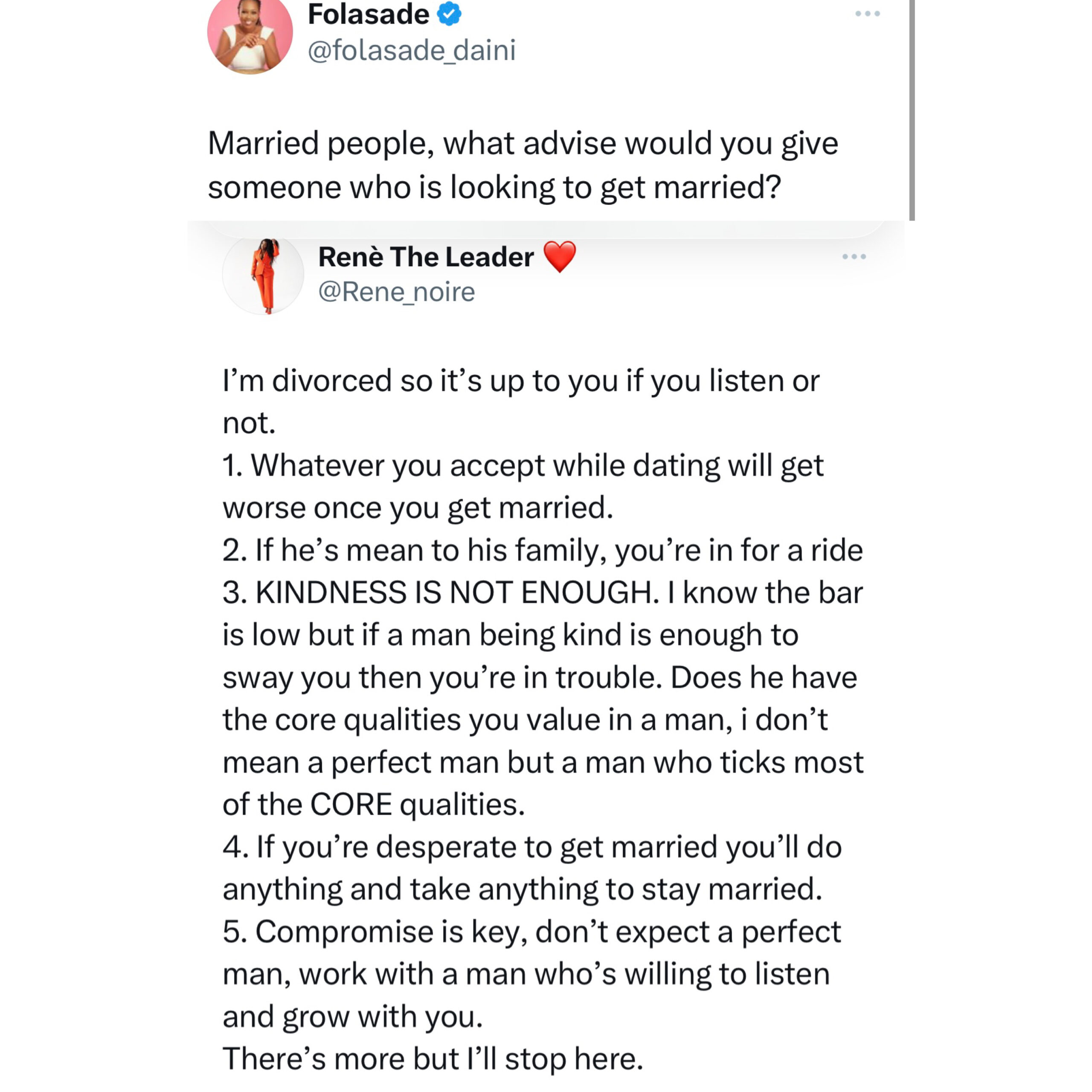Viewport: 1092px width, 1092px height.
Task: Open the @Rene_noire handle link
Action: [x=397, y=292]
